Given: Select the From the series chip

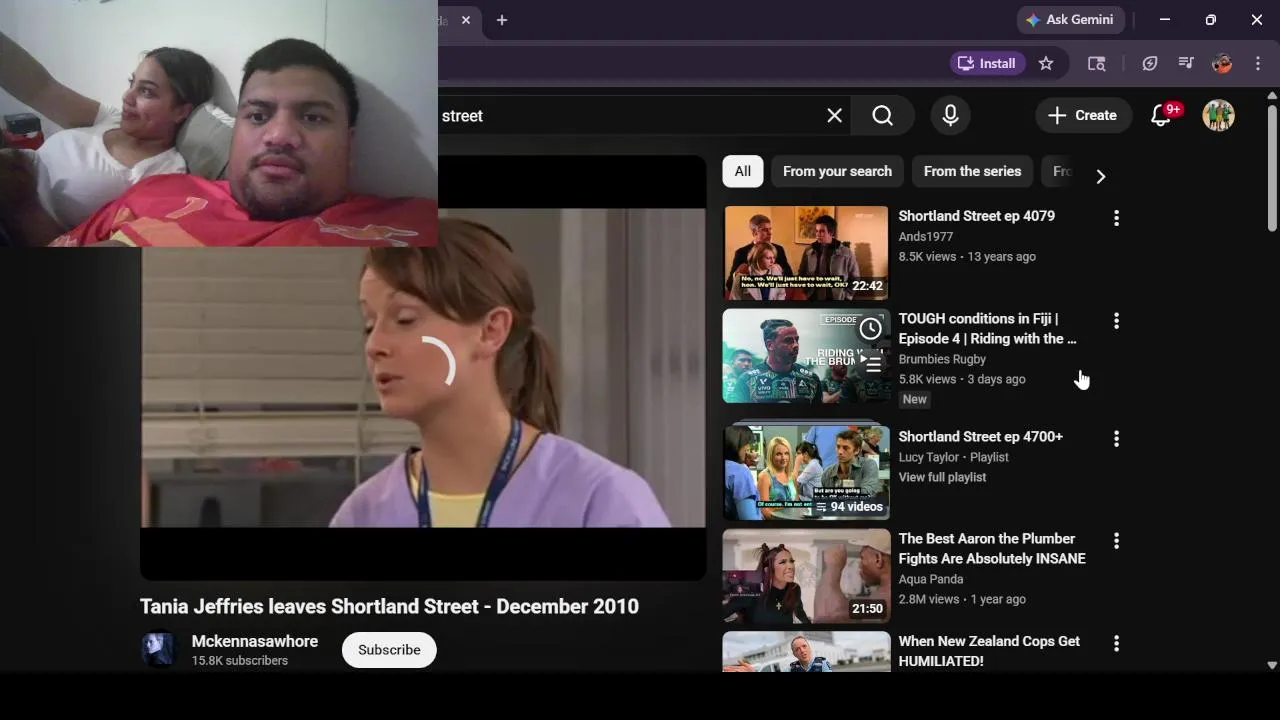Looking at the screenshot, I should point(972,171).
